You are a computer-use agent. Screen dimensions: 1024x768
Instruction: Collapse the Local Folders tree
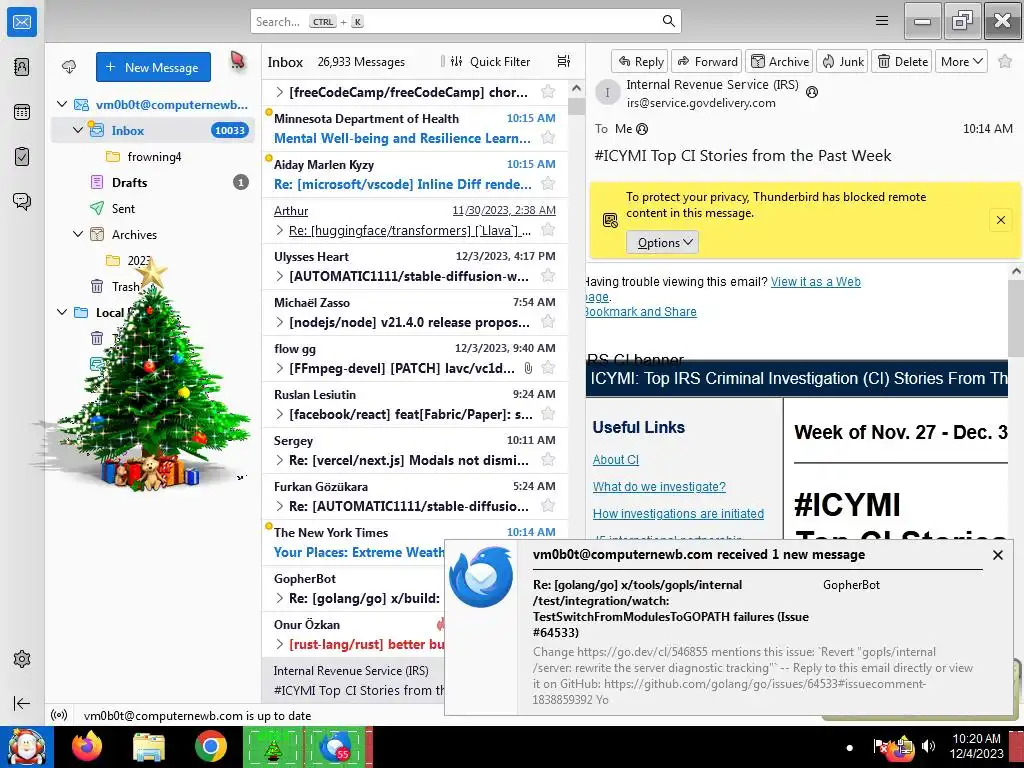pos(62,312)
